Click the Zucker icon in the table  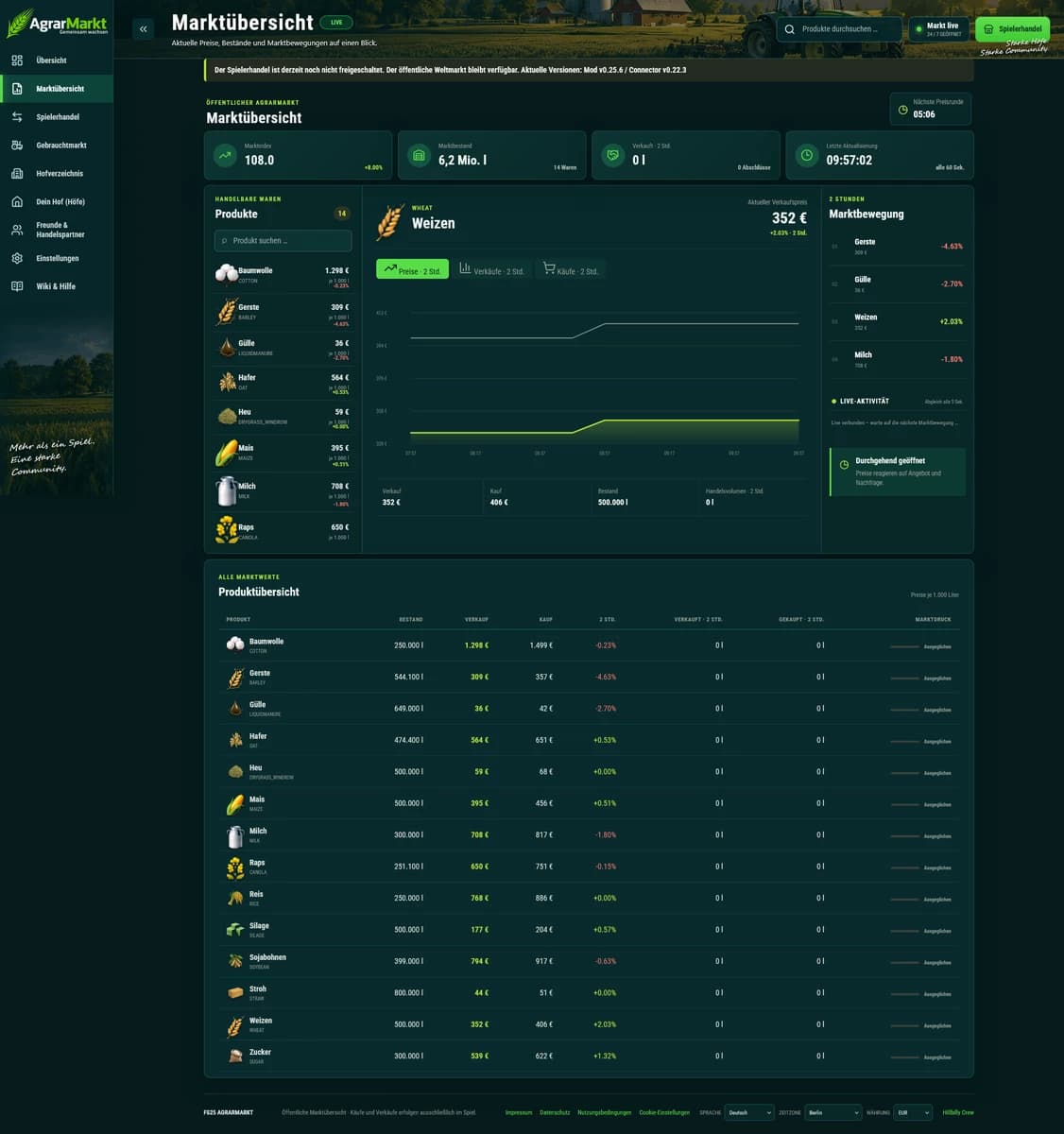click(x=235, y=1056)
